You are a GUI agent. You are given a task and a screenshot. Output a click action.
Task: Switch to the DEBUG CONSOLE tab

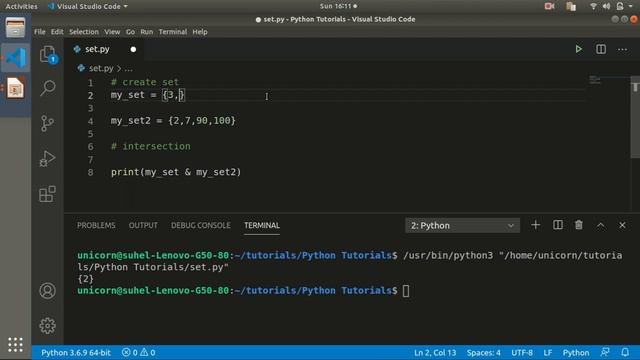[200, 225]
